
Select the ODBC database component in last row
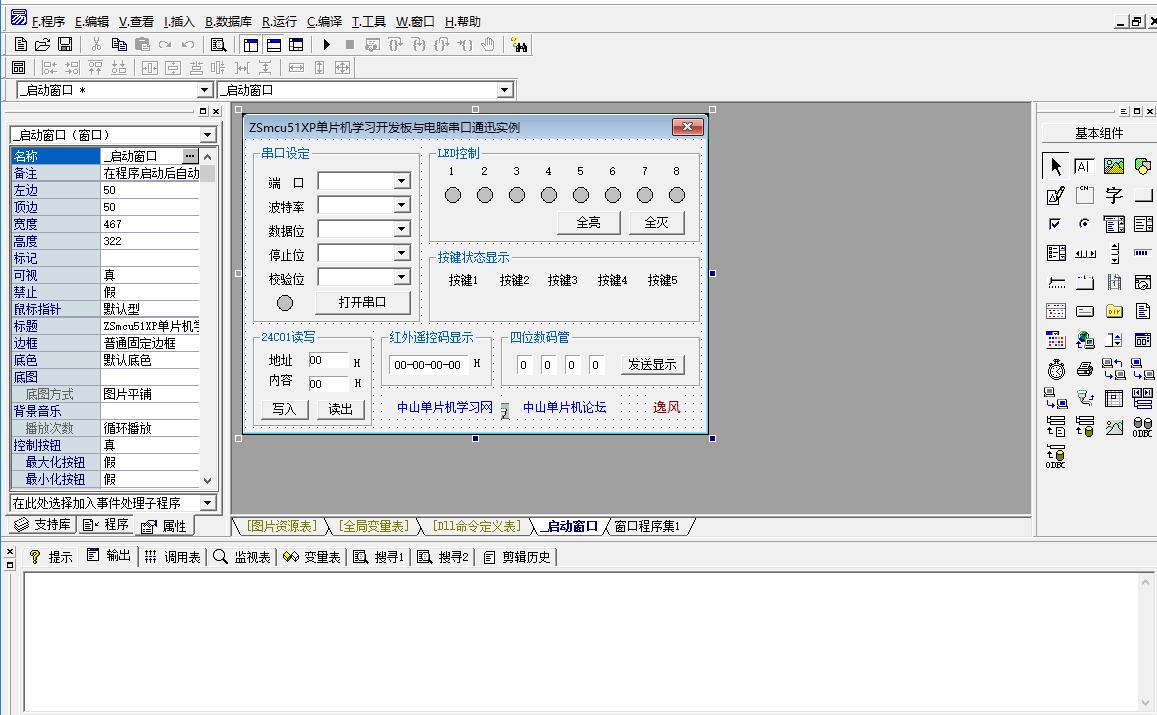(1055, 457)
